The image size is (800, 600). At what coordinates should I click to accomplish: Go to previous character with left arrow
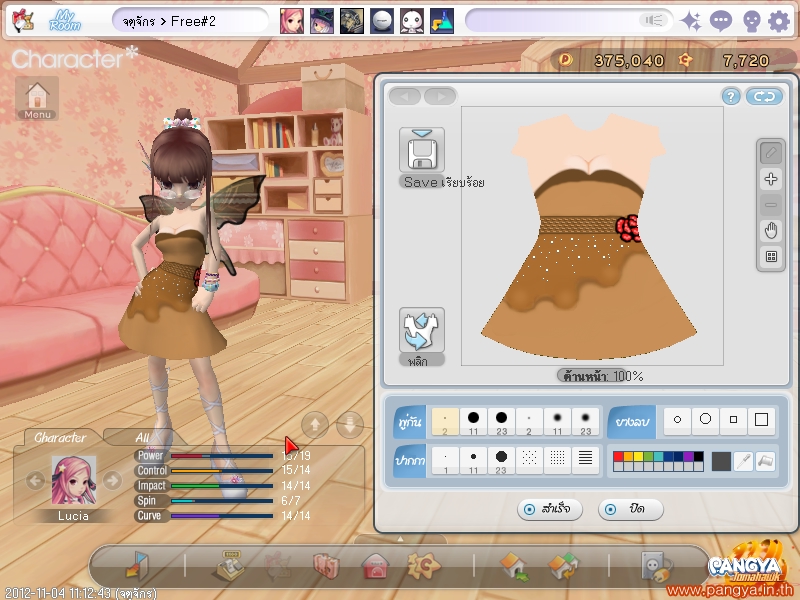(x=35, y=480)
